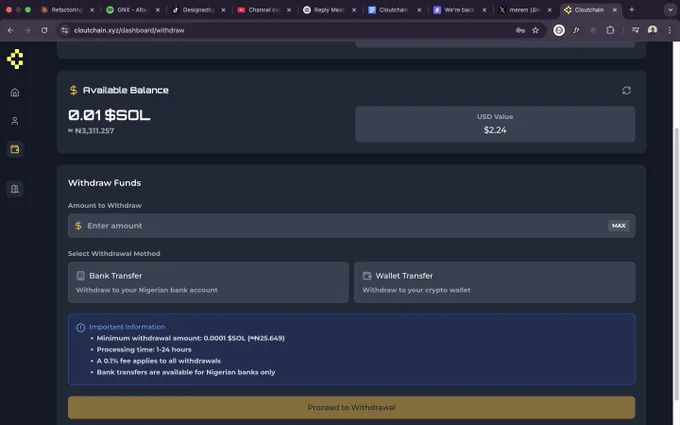
Task: Switch to the We're back tab
Action: coord(460,10)
